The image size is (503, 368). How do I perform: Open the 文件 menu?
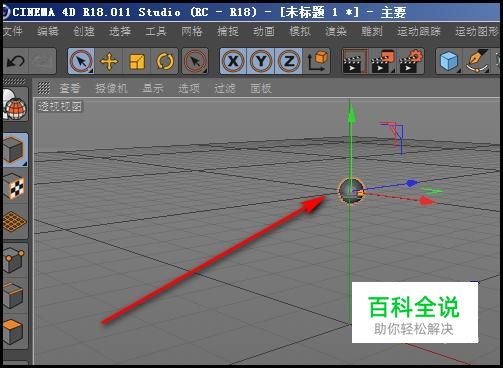(x=13, y=32)
